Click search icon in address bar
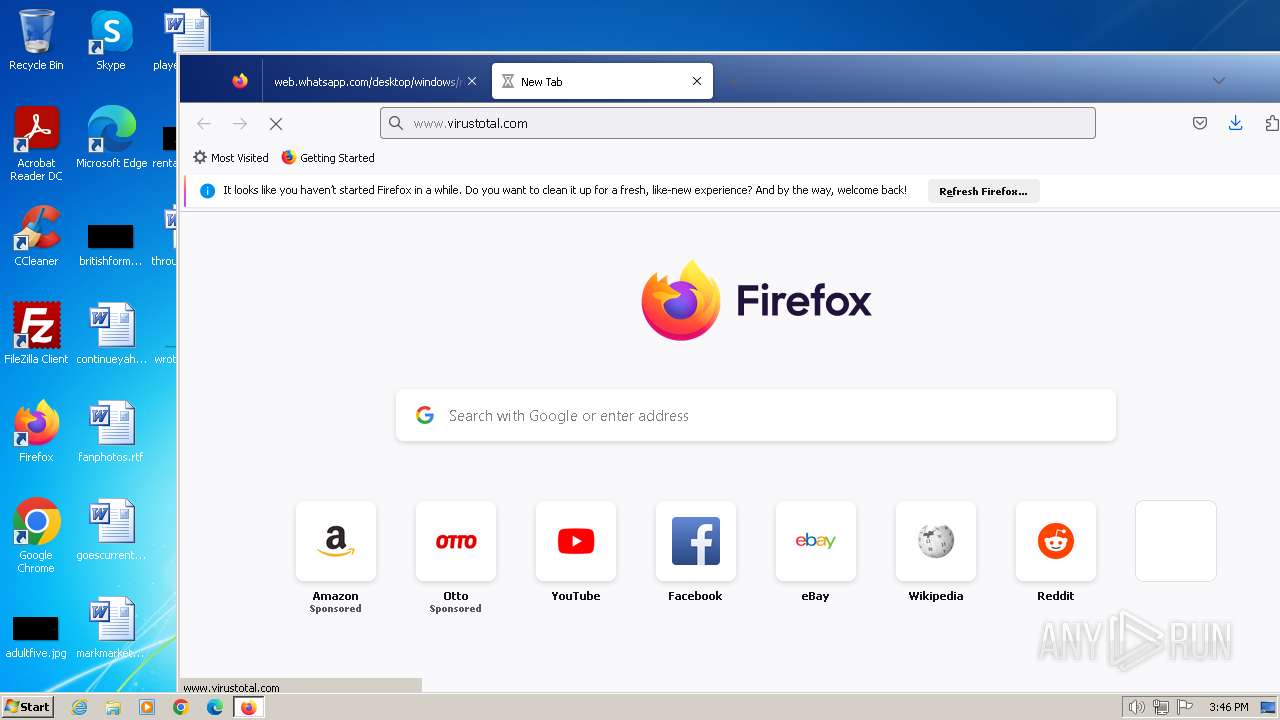This screenshot has height=720, width=1280. tap(396, 123)
